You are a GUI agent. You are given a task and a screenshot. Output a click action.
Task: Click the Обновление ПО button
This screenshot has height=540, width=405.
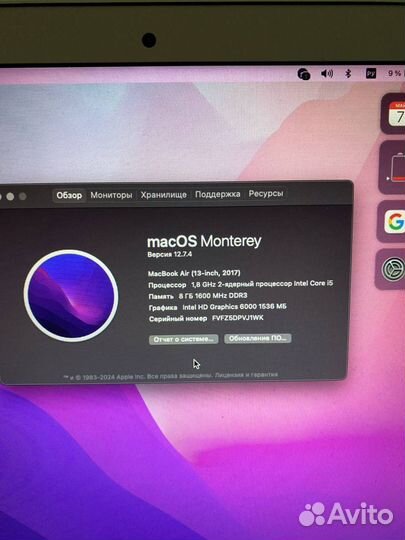click(x=258, y=338)
